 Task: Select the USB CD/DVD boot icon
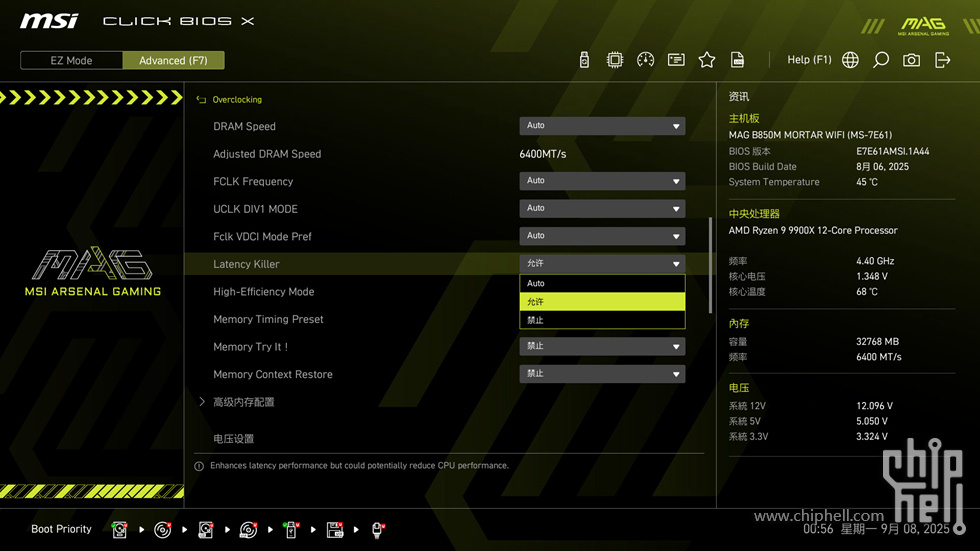coord(249,530)
